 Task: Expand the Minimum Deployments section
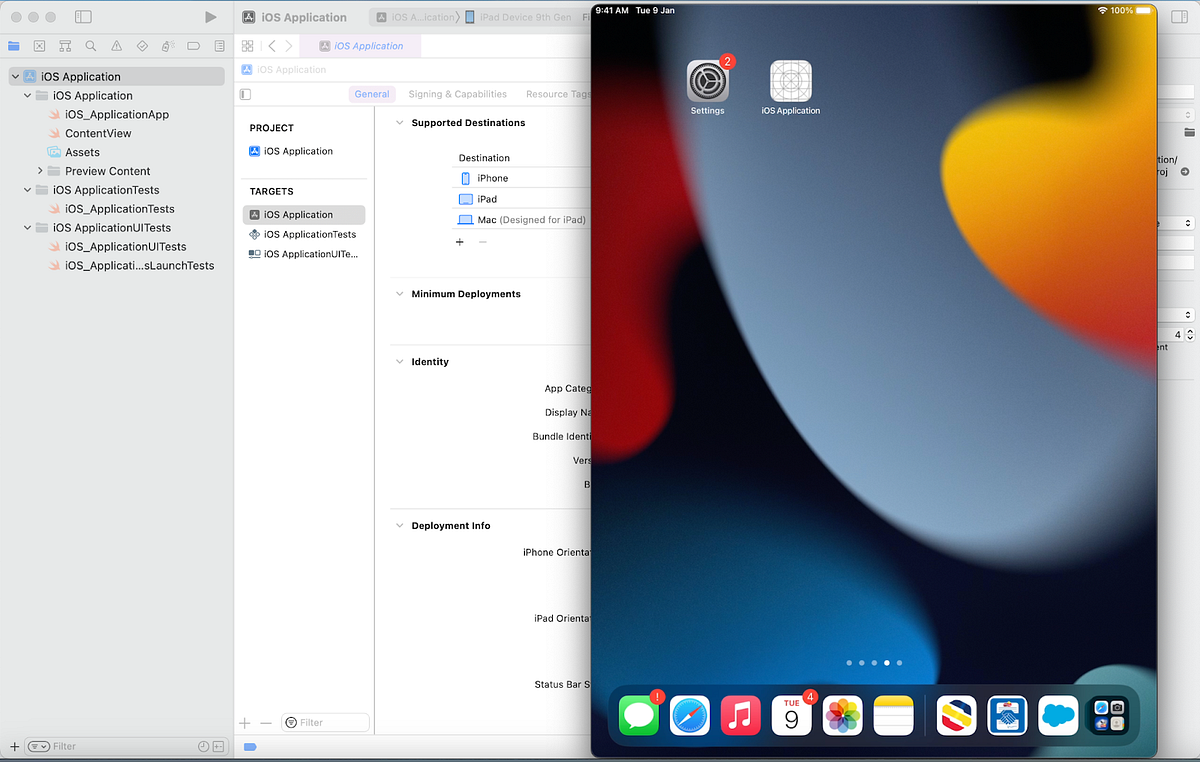tap(399, 293)
